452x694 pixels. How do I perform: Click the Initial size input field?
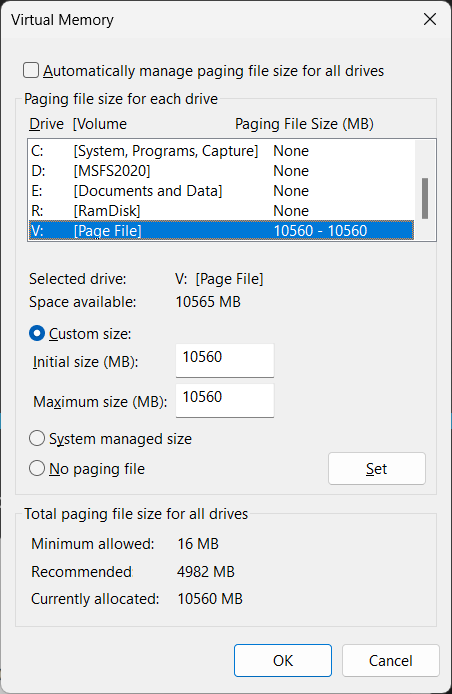point(225,360)
